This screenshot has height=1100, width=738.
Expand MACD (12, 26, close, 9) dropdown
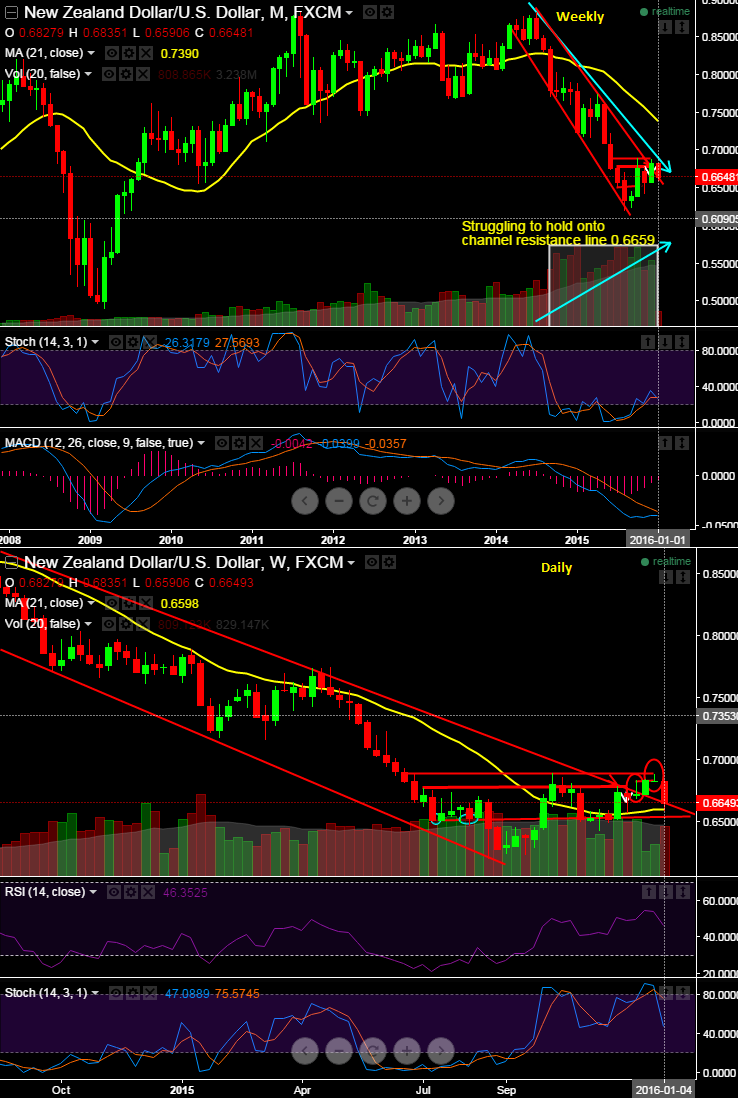(x=201, y=443)
